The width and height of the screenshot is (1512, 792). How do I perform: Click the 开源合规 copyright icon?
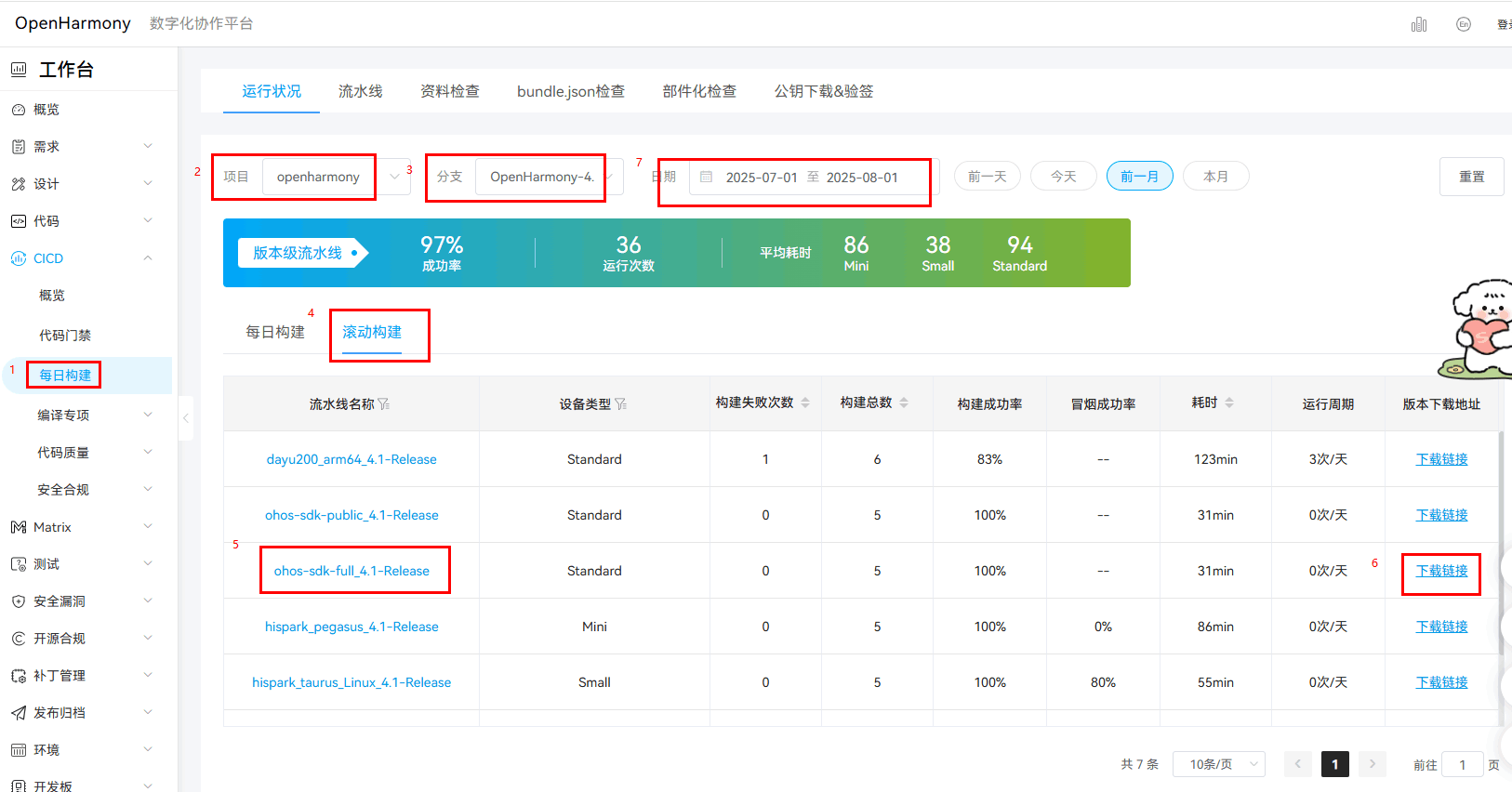pyautogui.click(x=19, y=639)
